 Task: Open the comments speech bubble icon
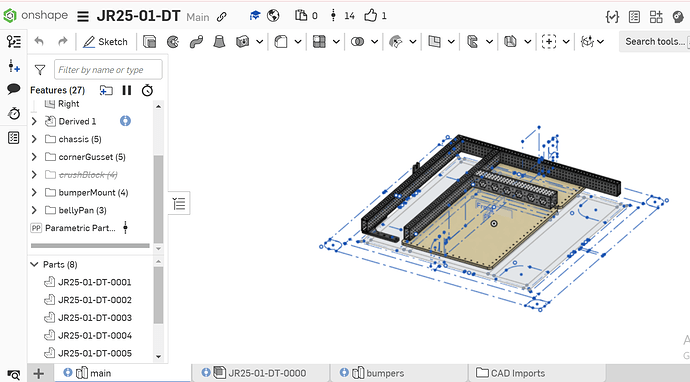[14, 89]
